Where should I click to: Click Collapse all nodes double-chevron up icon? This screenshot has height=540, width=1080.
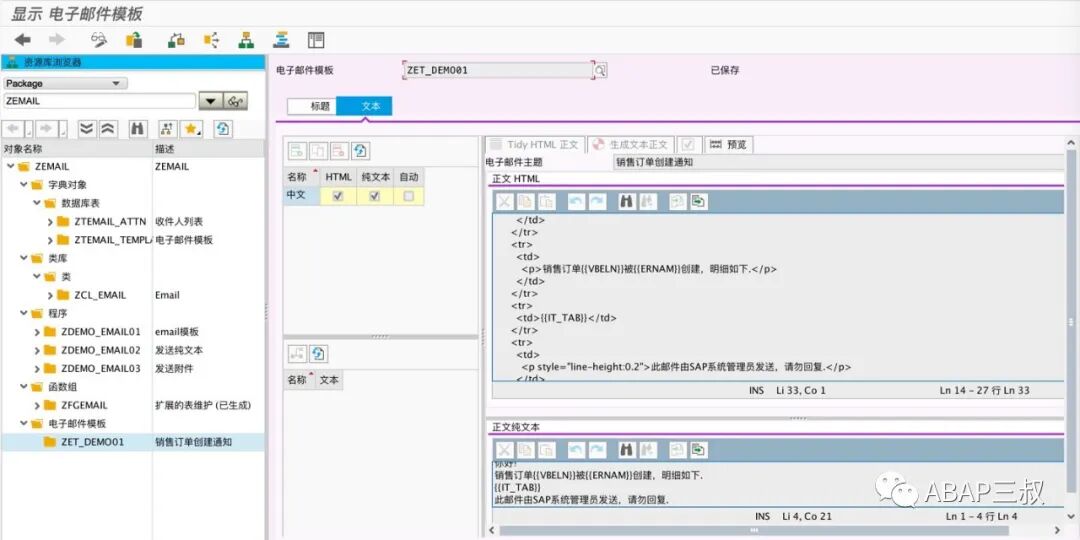(x=108, y=129)
